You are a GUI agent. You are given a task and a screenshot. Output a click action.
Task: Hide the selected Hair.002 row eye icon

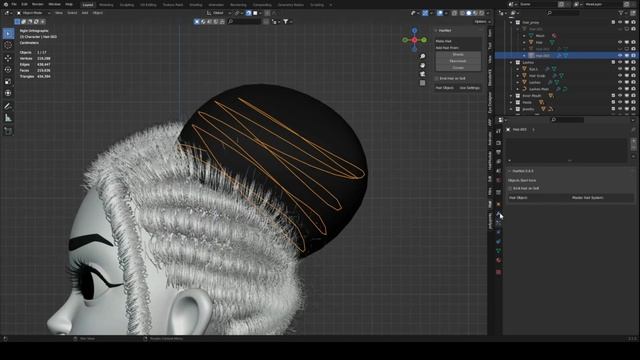point(620,56)
